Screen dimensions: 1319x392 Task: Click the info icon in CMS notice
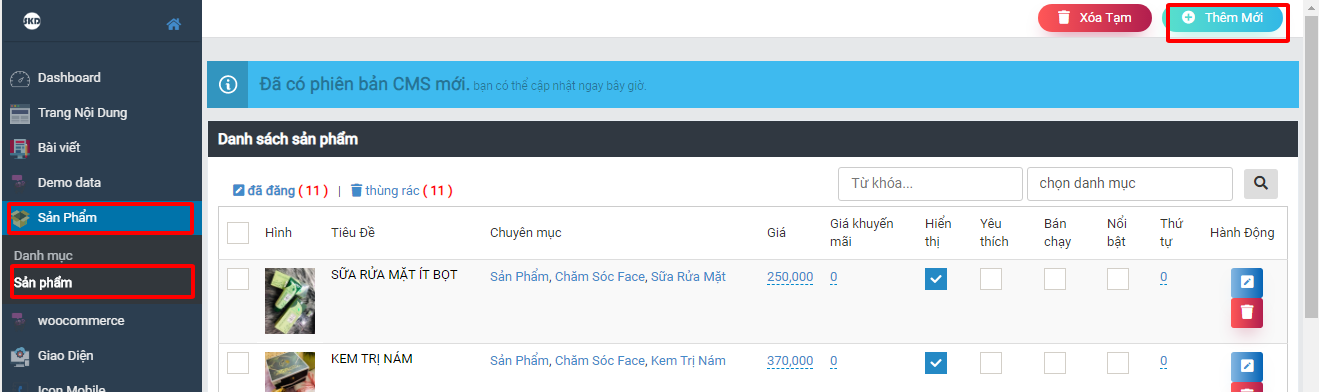tap(227, 84)
